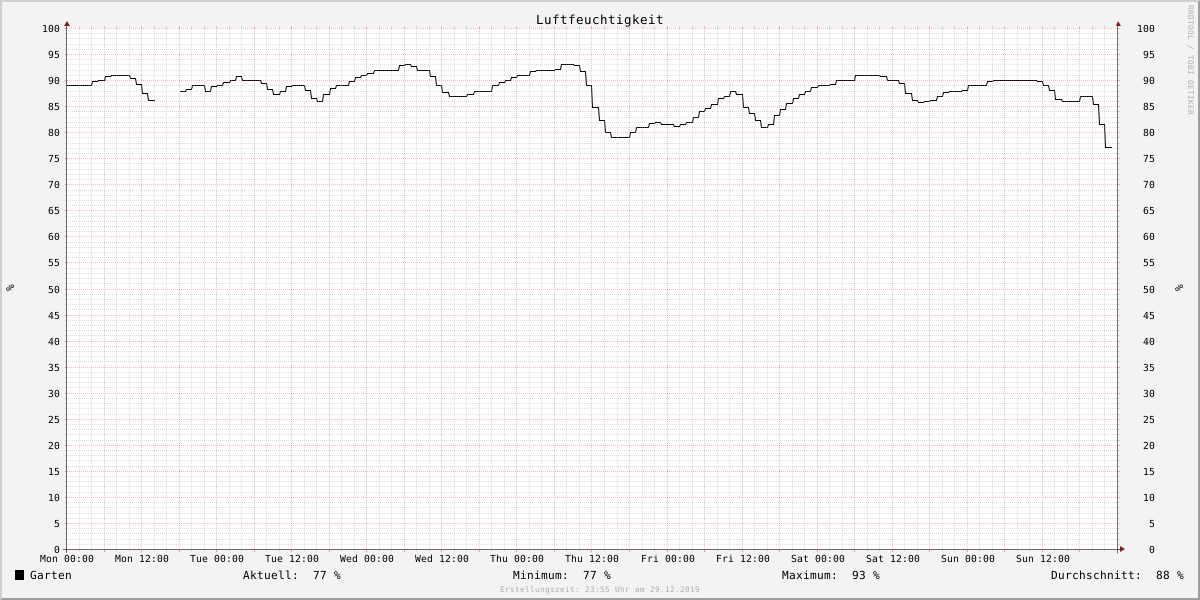Select the Garten legend label
The image size is (1200, 600).
(x=51, y=575)
